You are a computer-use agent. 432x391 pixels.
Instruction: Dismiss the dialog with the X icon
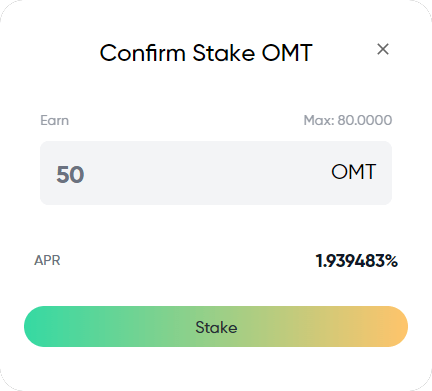383,49
